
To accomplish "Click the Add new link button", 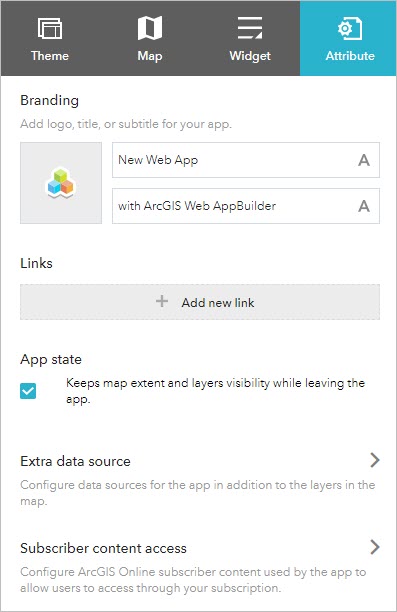I will pyautogui.click(x=200, y=302).
